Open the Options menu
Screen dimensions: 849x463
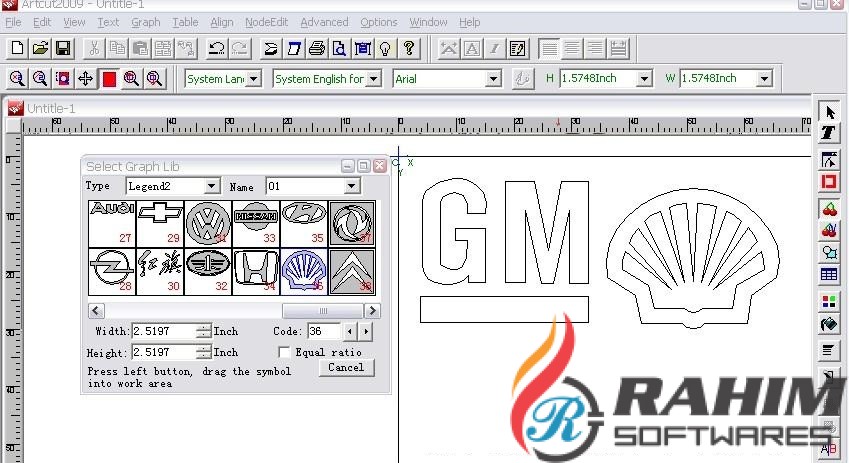(378, 22)
